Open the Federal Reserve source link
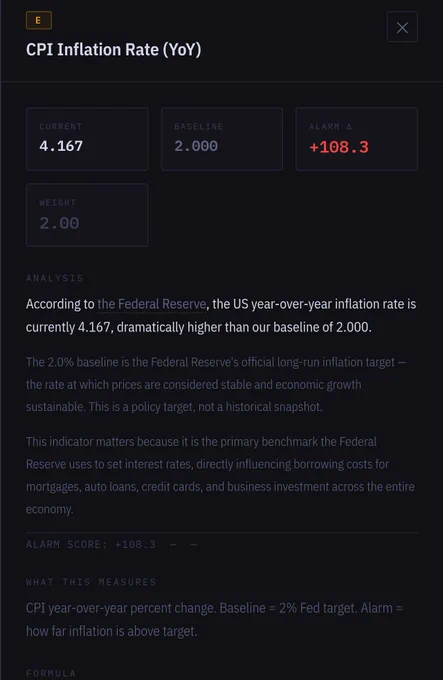Screen dimensions: 443x680 [x=152, y=304]
